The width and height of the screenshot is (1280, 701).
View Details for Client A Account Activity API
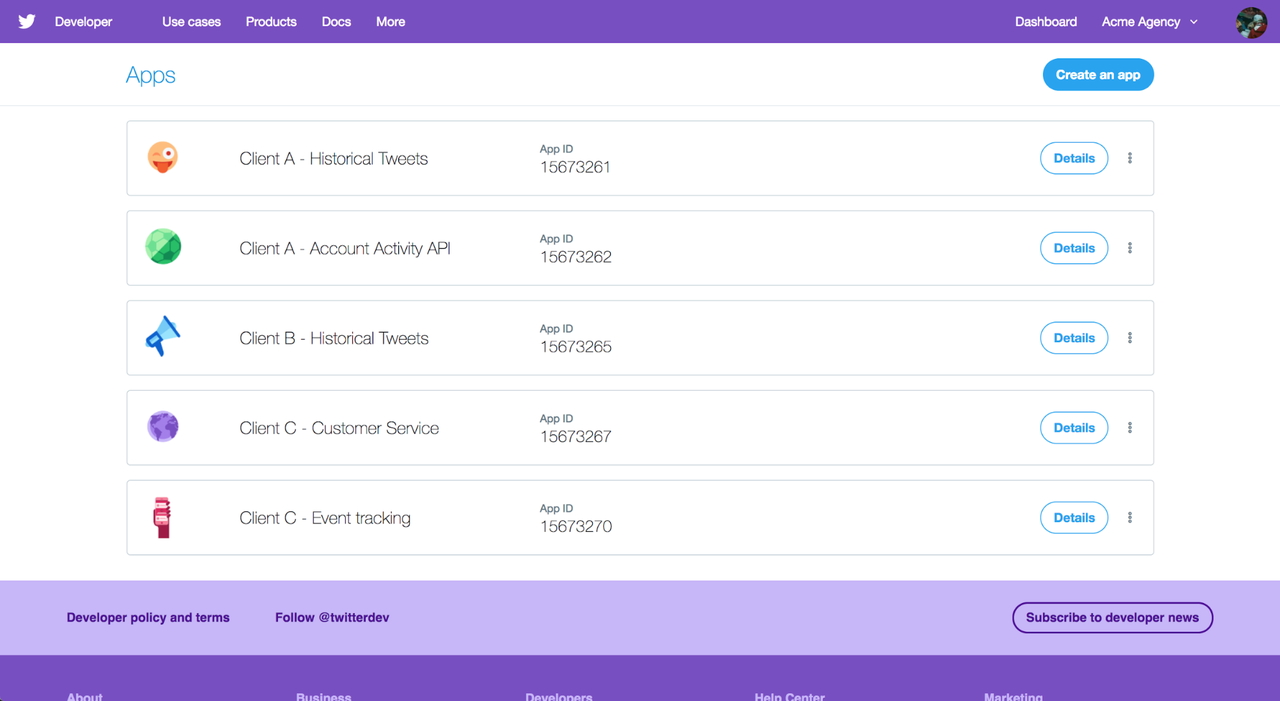(x=1074, y=248)
